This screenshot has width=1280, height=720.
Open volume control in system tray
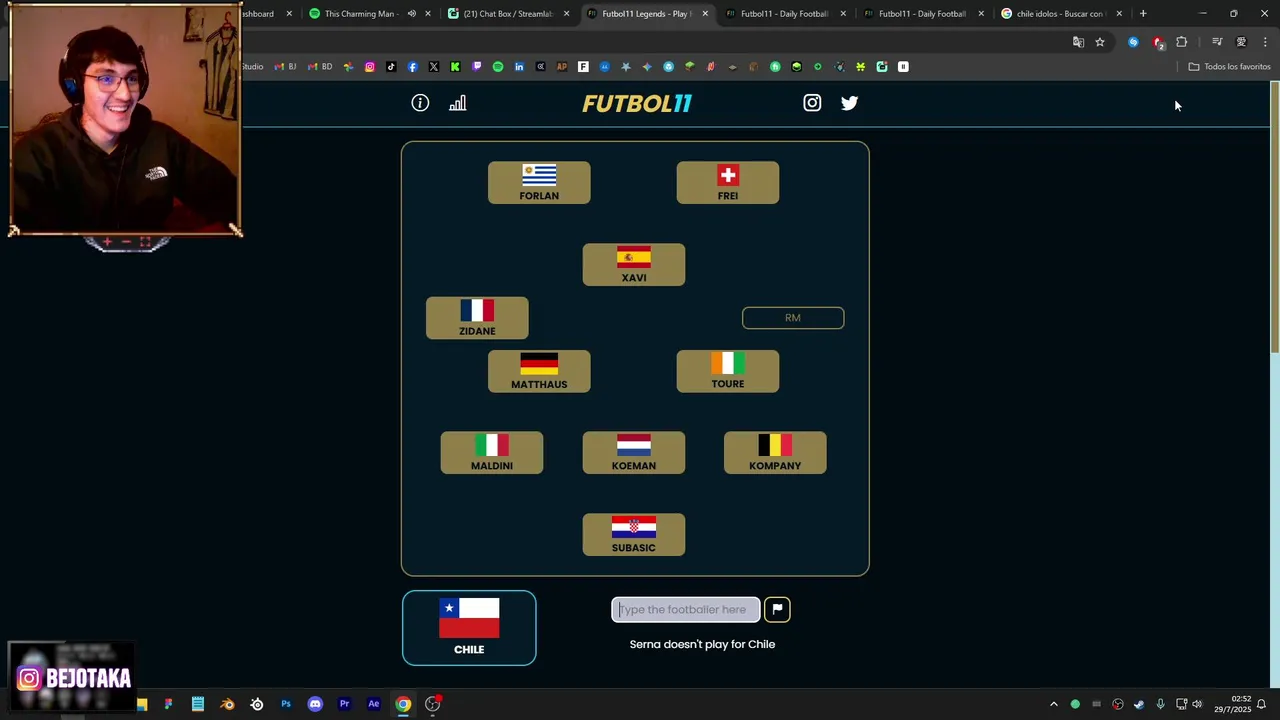[x=1197, y=704]
